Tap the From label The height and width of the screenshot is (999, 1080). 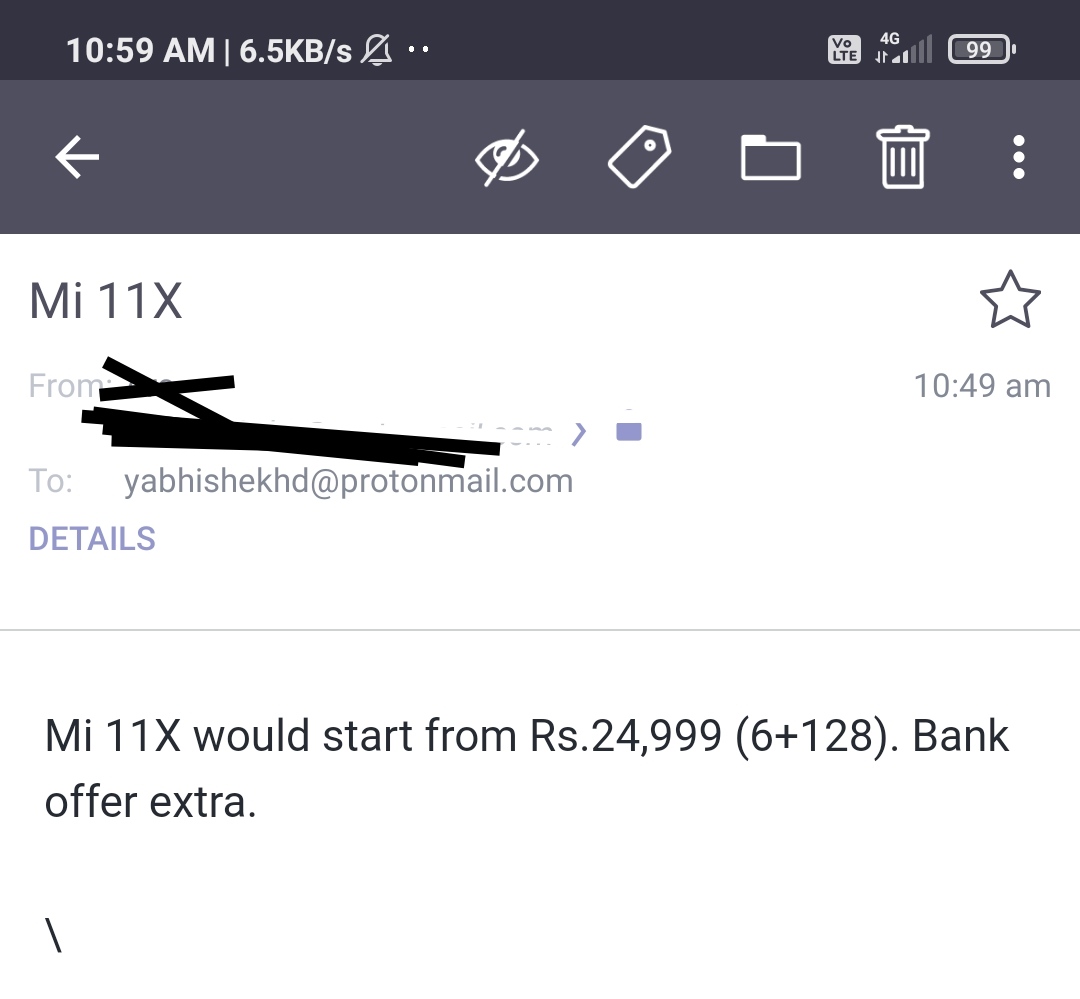pyautogui.click(x=65, y=386)
